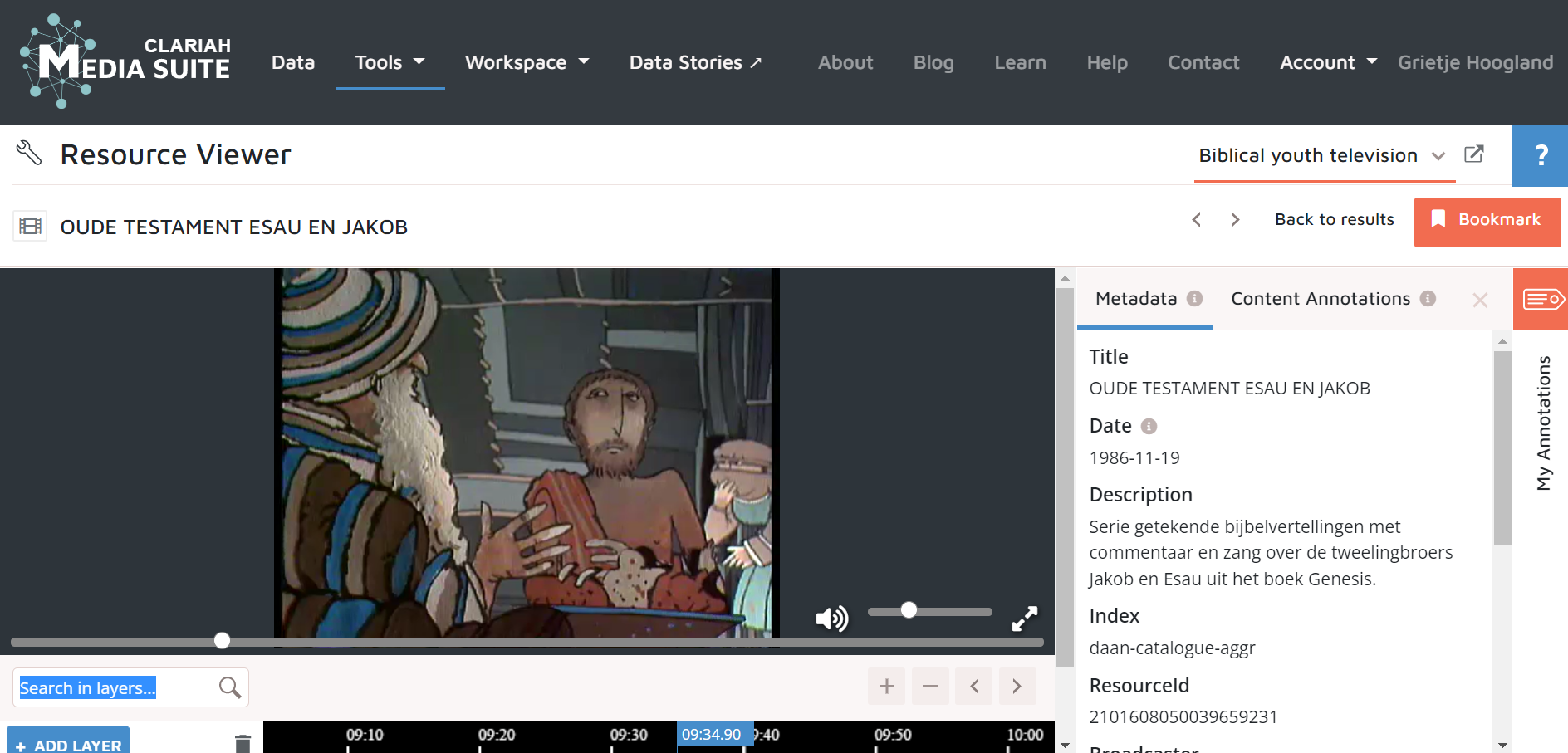Open the help question mark panel
Viewport: 1568px width, 753px height.
click(x=1541, y=155)
